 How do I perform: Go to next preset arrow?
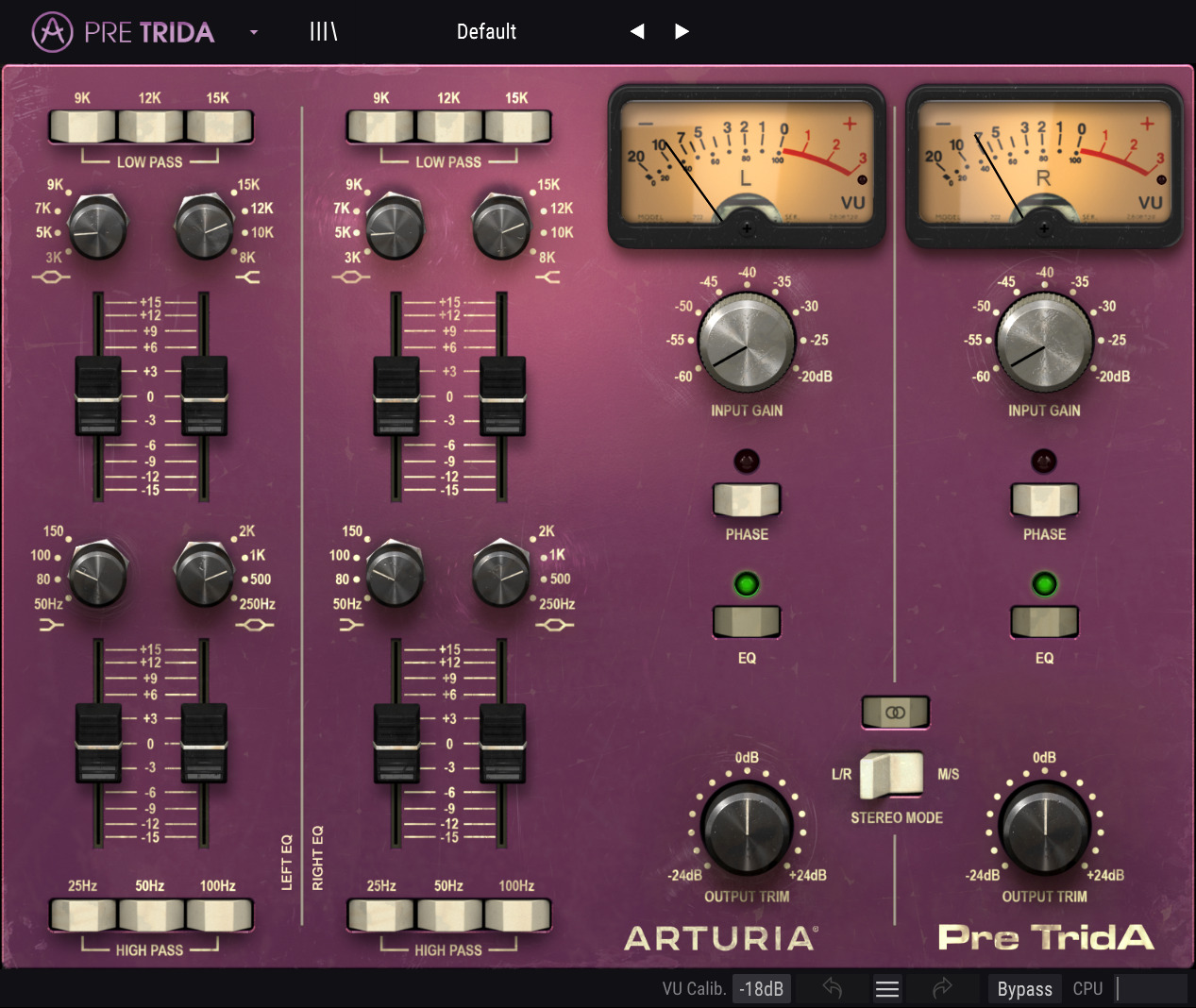click(x=682, y=32)
